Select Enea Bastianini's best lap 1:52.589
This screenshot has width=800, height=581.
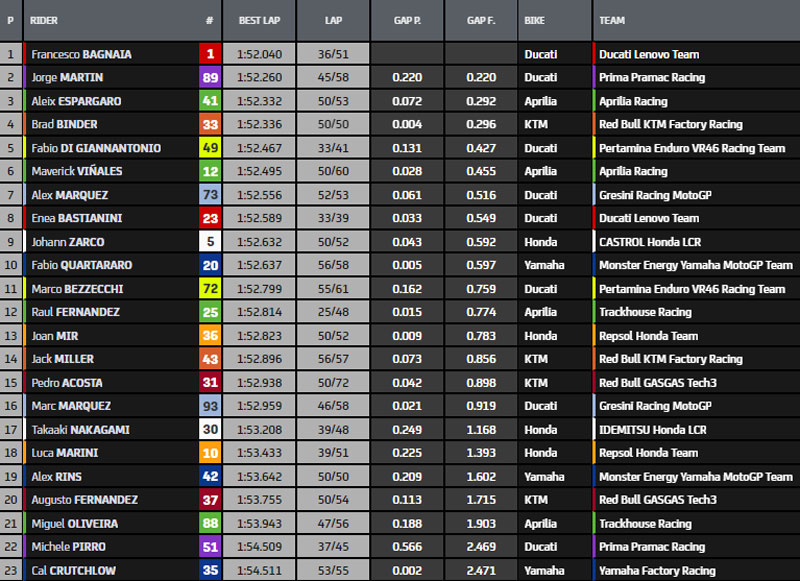[259, 218]
